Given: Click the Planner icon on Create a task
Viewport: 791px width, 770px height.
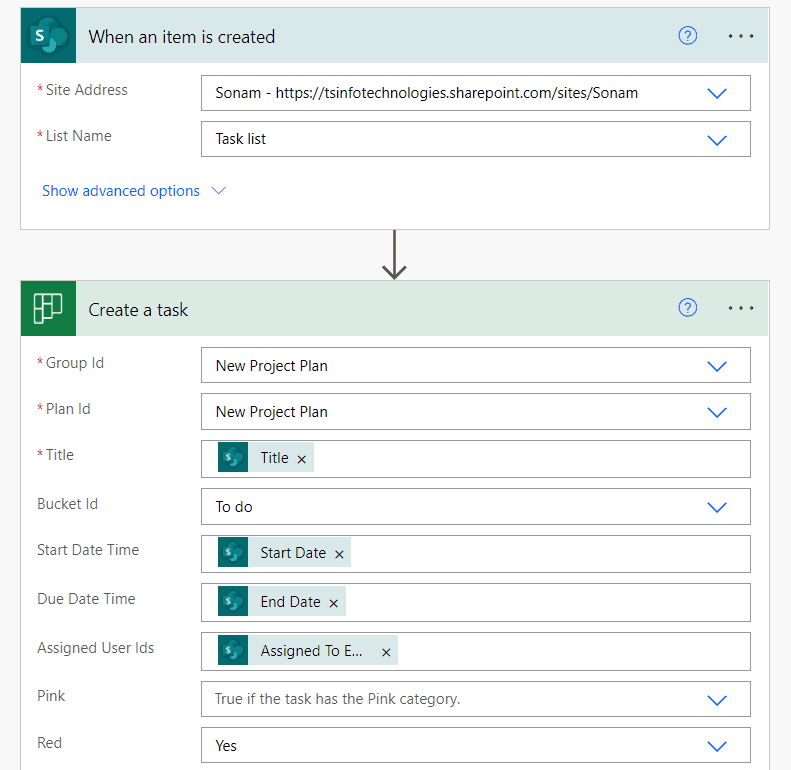Looking at the screenshot, I should [x=48, y=308].
